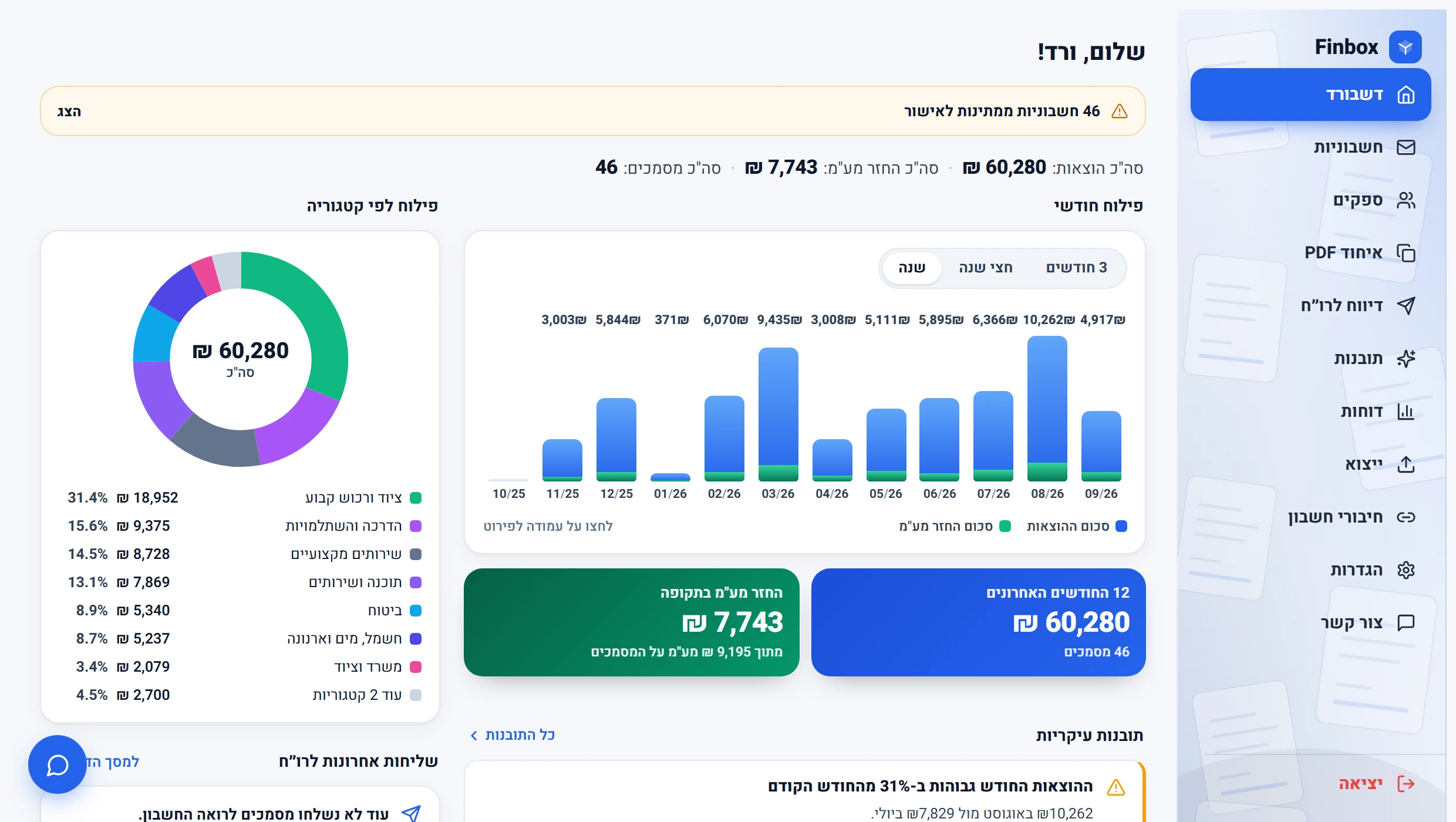Open the floating chat bubble button
The width and height of the screenshot is (1456, 822).
point(58,764)
